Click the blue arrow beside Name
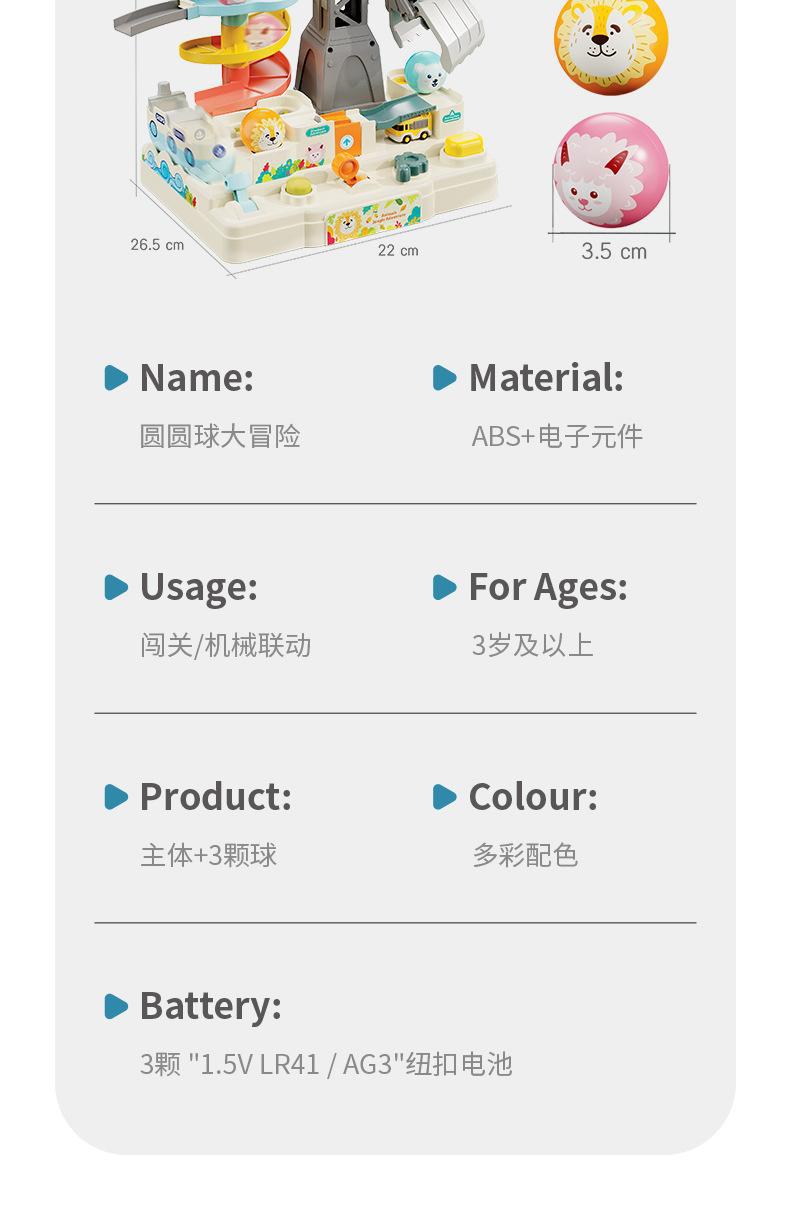The width and height of the screenshot is (790, 1222). click(x=117, y=378)
